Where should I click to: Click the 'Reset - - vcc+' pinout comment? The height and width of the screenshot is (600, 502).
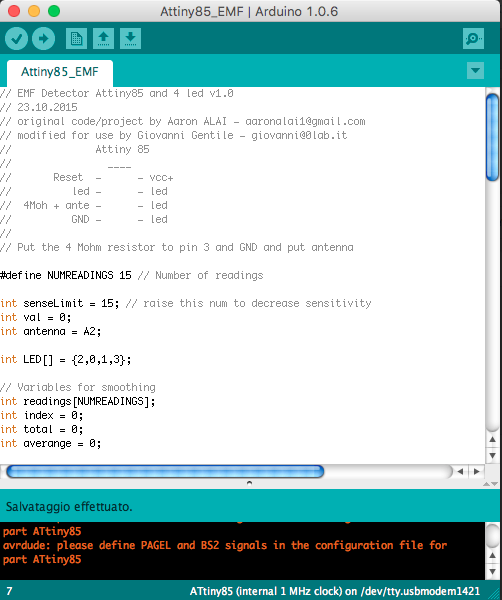[x=87, y=178]
